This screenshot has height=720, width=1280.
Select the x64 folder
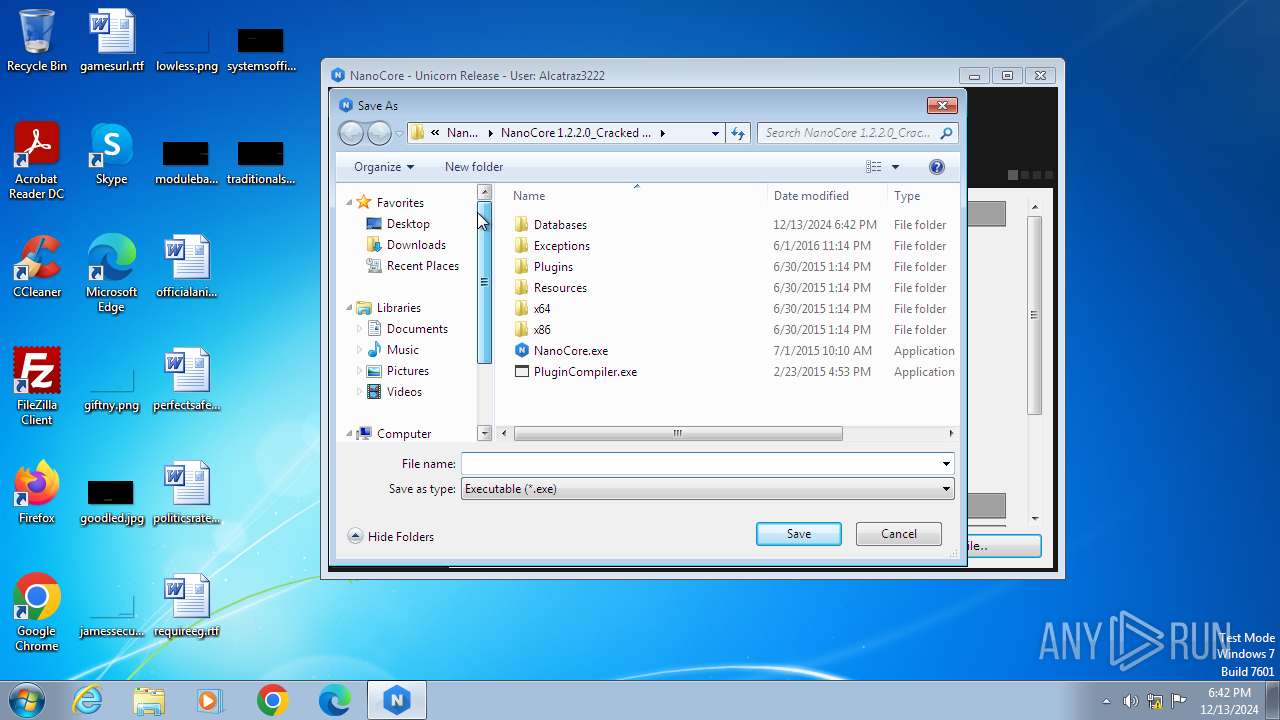(542, 309)
